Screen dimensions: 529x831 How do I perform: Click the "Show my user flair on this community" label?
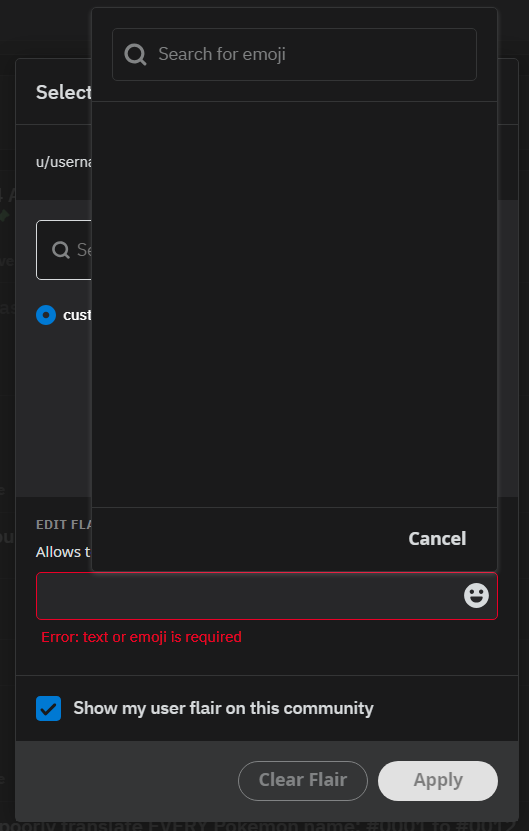pyautogui.click(x=223, y=709)
